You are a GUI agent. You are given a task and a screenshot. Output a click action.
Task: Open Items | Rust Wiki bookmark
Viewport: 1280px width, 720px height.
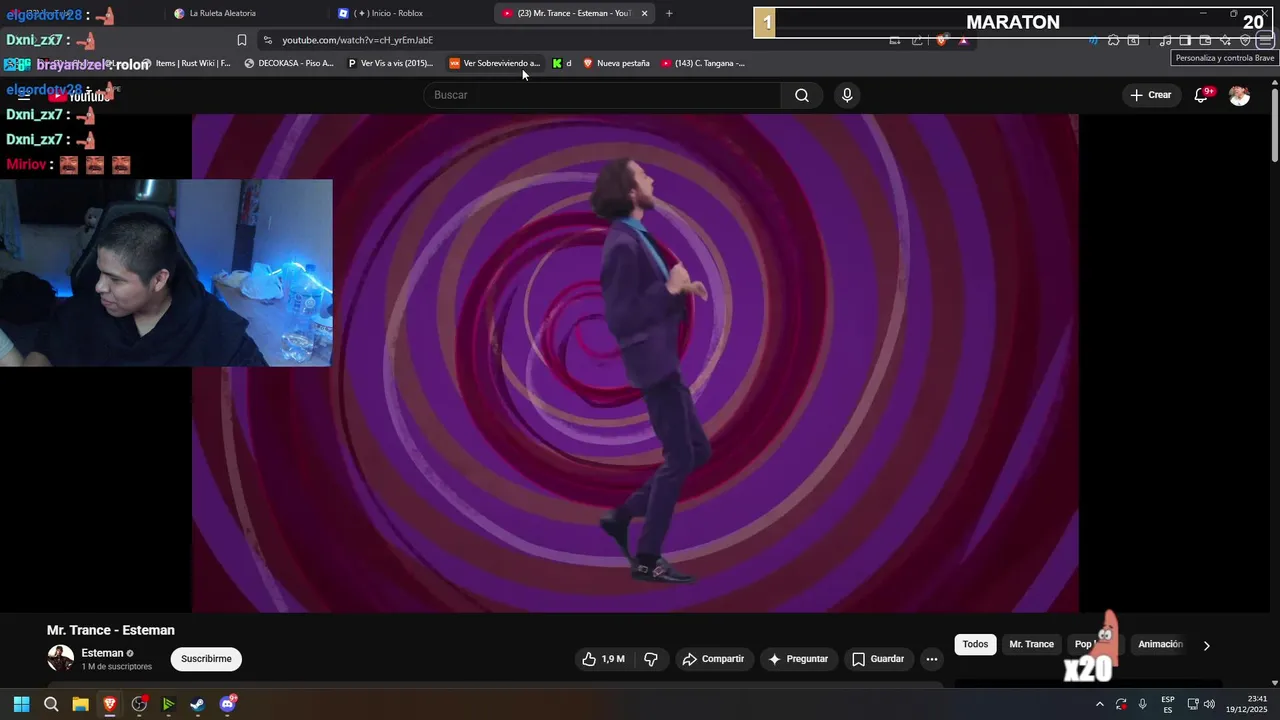click(x=187, y=63)
